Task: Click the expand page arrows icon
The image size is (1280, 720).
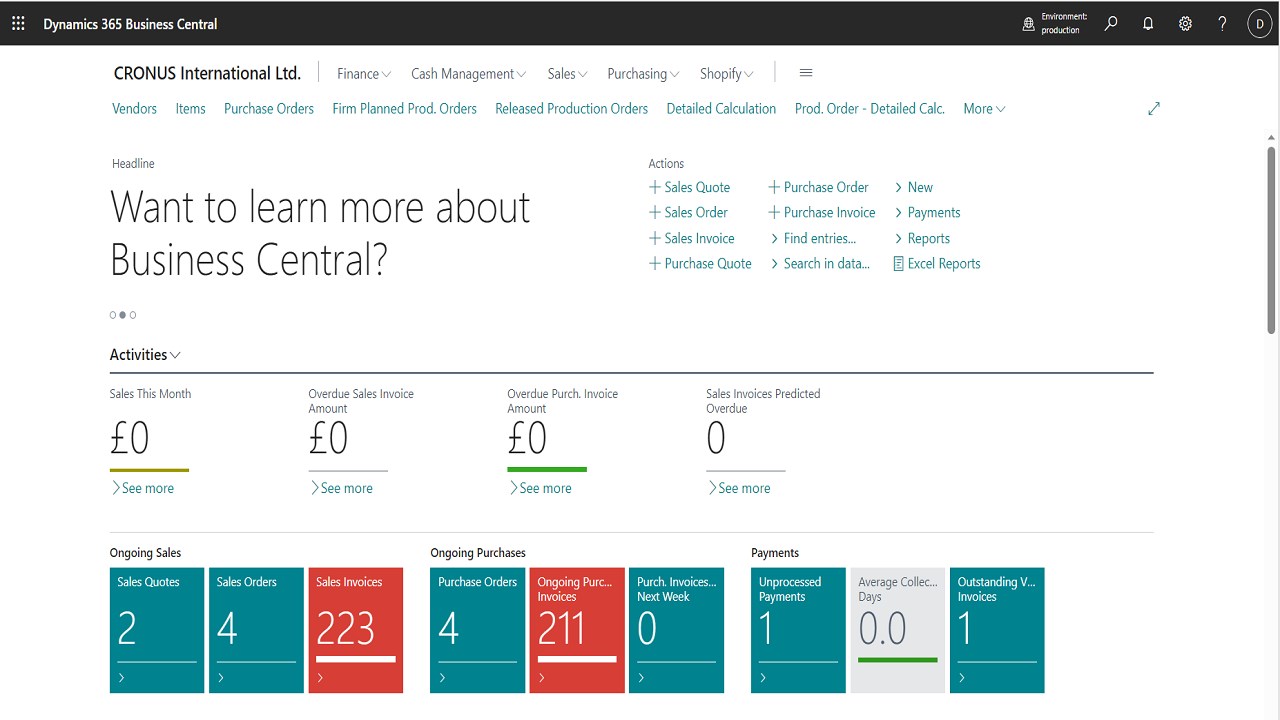Action: (x=1154, y=109)
